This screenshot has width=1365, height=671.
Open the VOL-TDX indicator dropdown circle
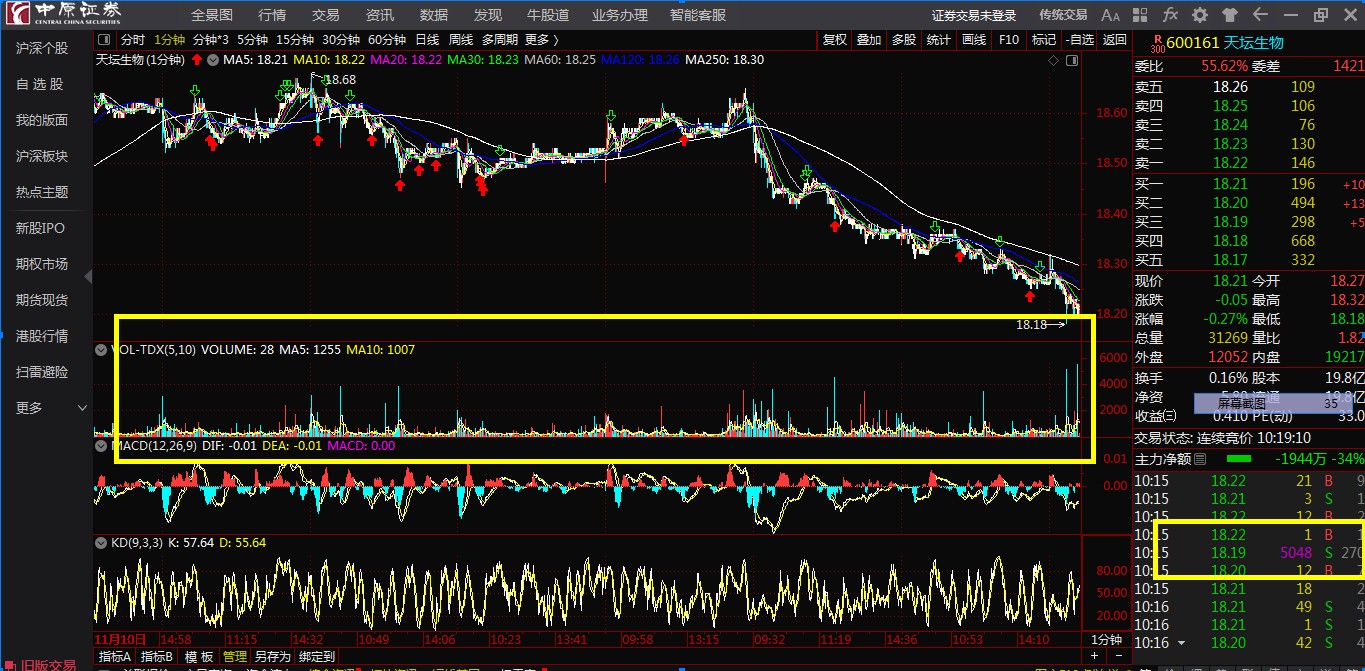(101, 350)
